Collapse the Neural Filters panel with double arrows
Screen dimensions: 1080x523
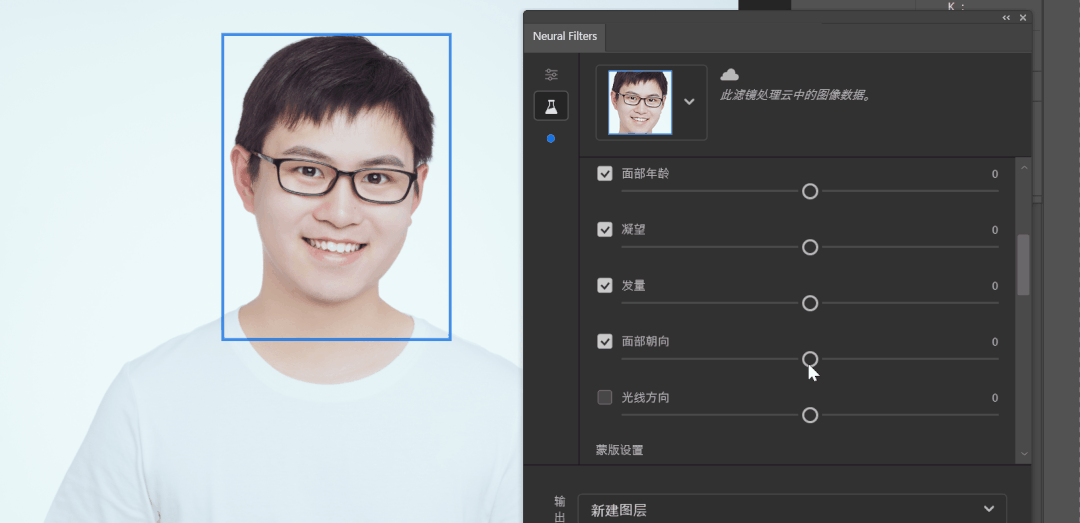coord(1006,18)
